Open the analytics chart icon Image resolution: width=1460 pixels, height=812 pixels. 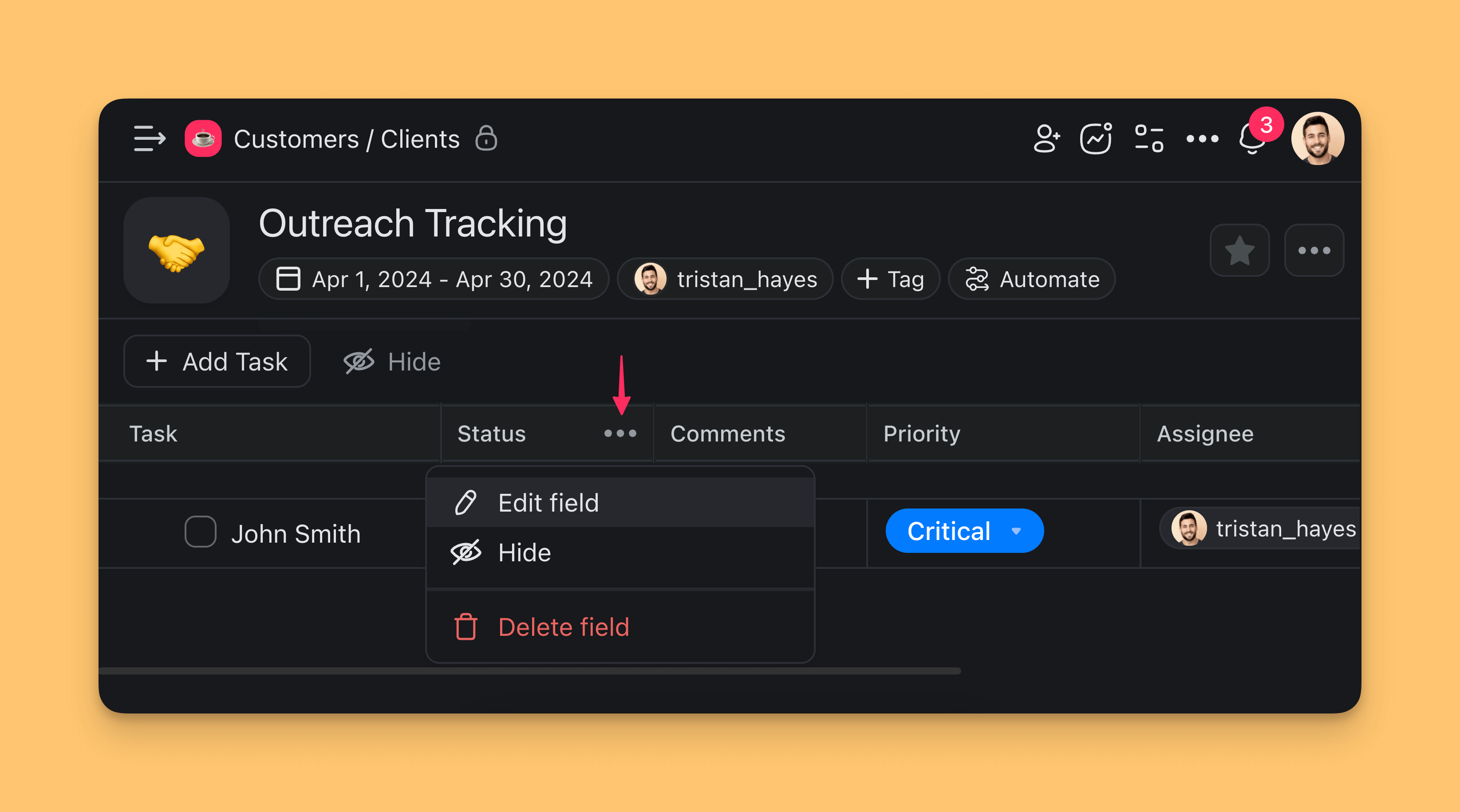(1096, 139)
